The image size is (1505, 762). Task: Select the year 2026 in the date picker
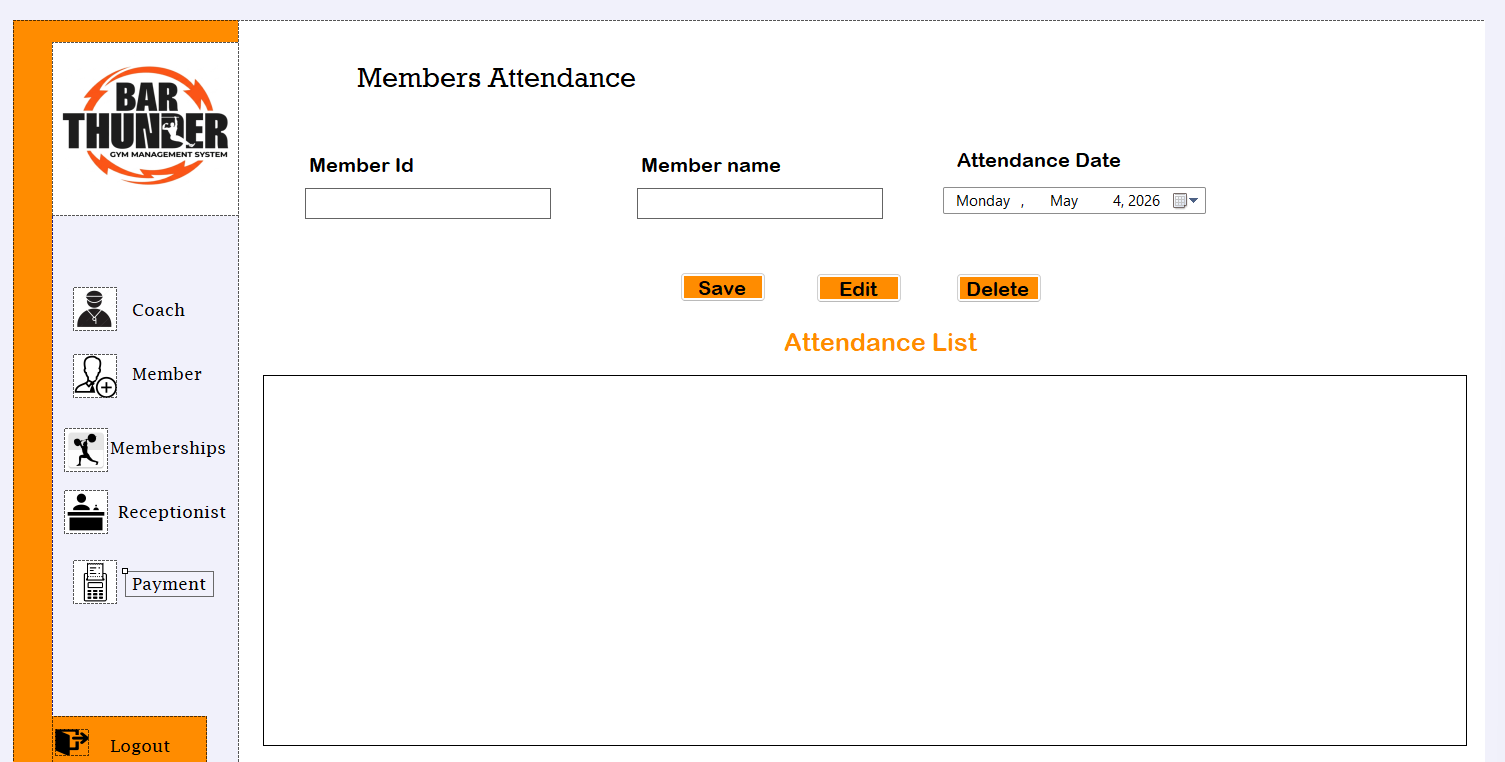[x=1144, y=201]
